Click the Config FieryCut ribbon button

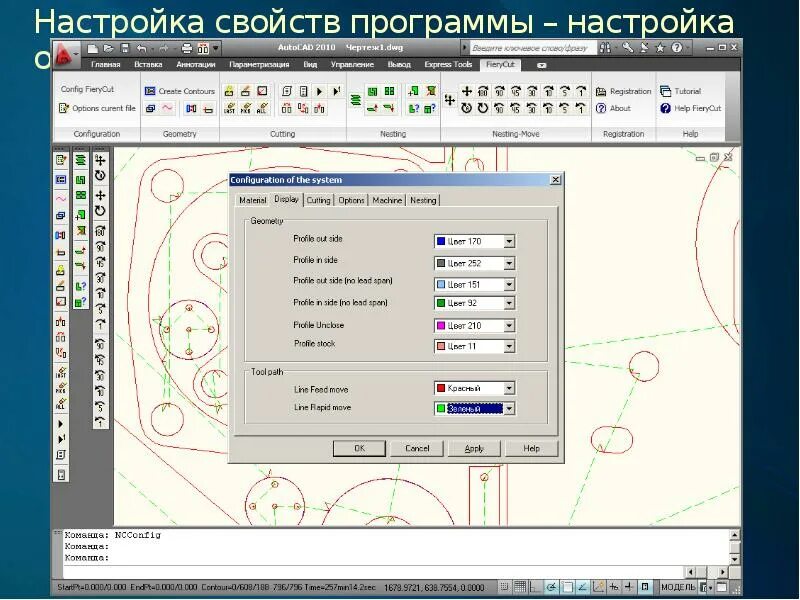87,89
